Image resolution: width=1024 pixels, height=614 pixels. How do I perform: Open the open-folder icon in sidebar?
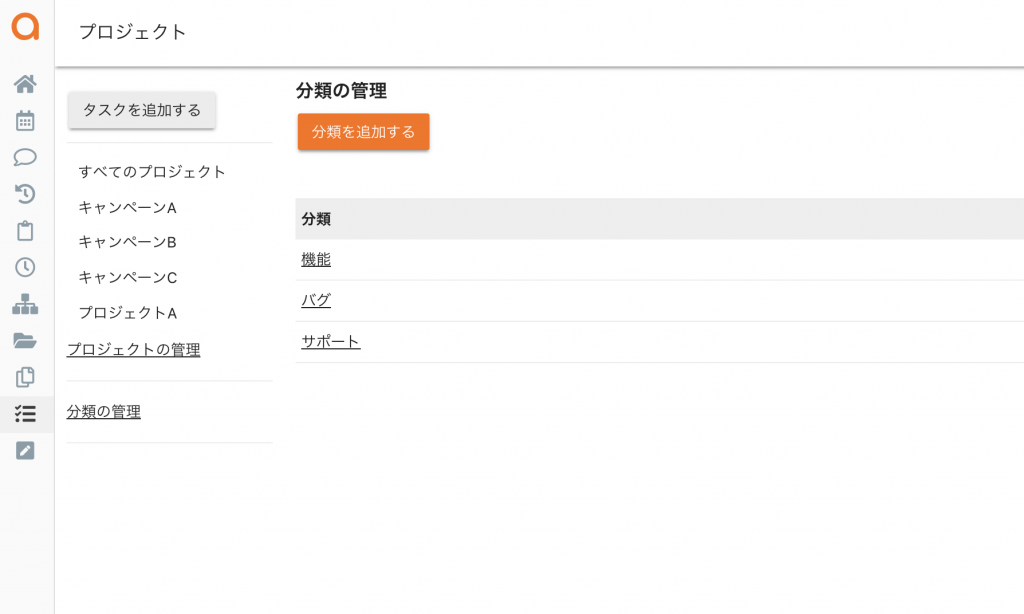coord(25,340)
